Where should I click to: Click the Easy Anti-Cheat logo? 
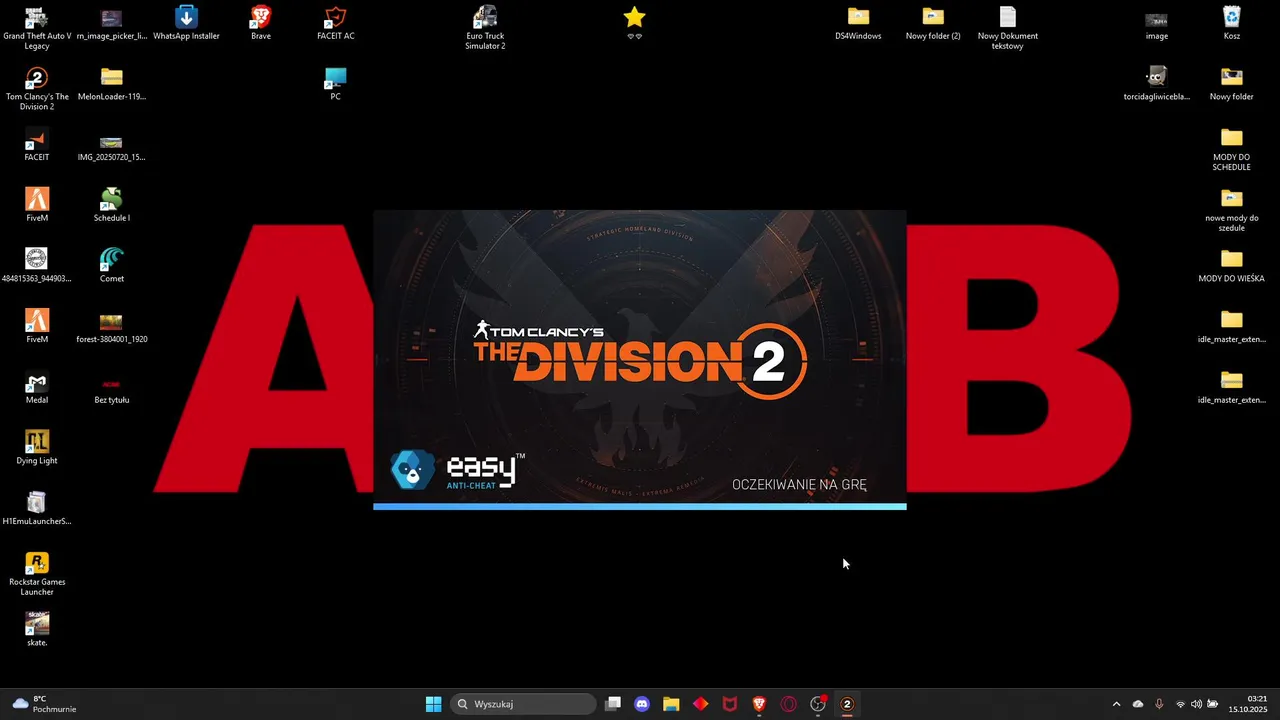click(x=457, y=470)
